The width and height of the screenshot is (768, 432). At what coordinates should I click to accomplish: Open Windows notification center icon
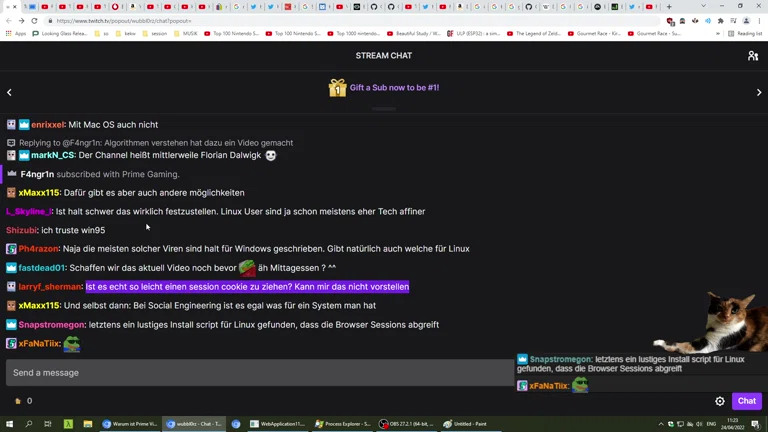pyautogui.click(x=755, y=424)
